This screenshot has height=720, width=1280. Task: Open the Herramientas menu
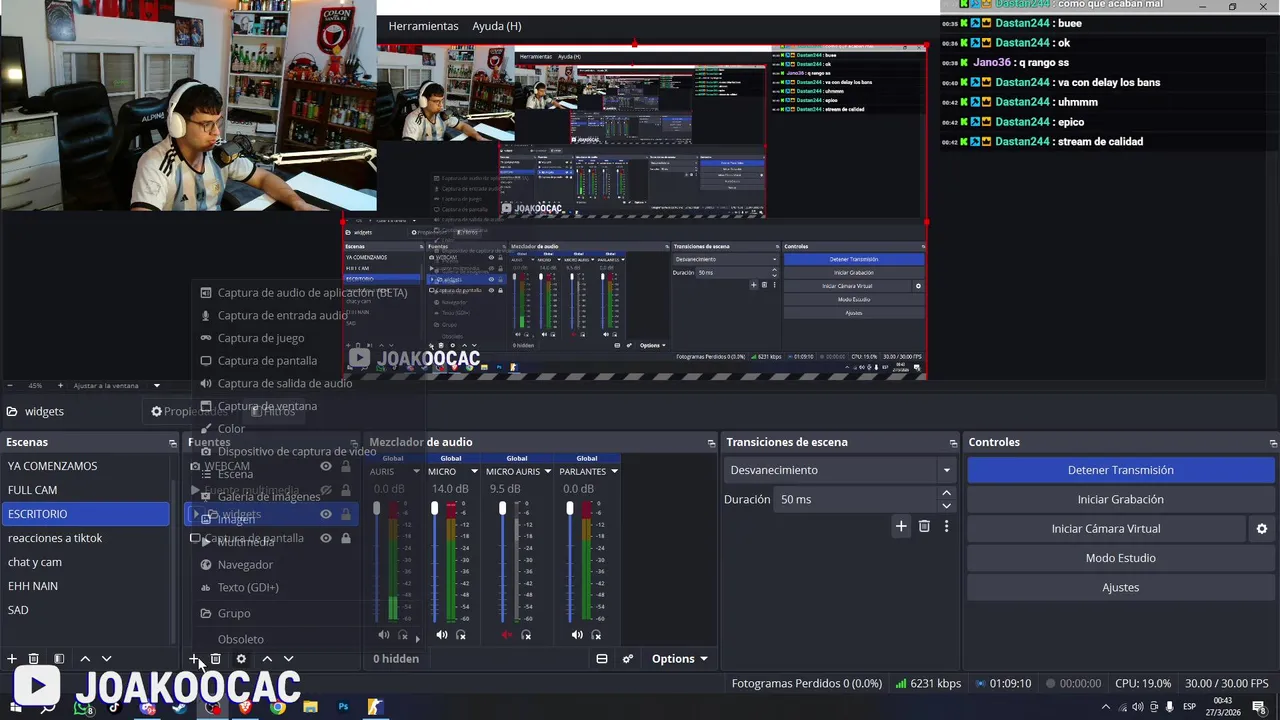click(423, 26)
